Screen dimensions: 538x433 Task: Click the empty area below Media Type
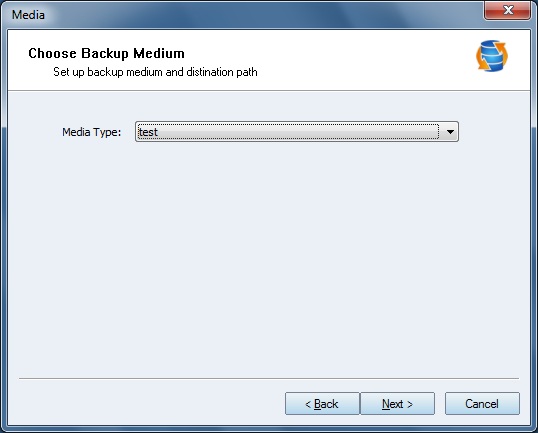coord(269,257)
